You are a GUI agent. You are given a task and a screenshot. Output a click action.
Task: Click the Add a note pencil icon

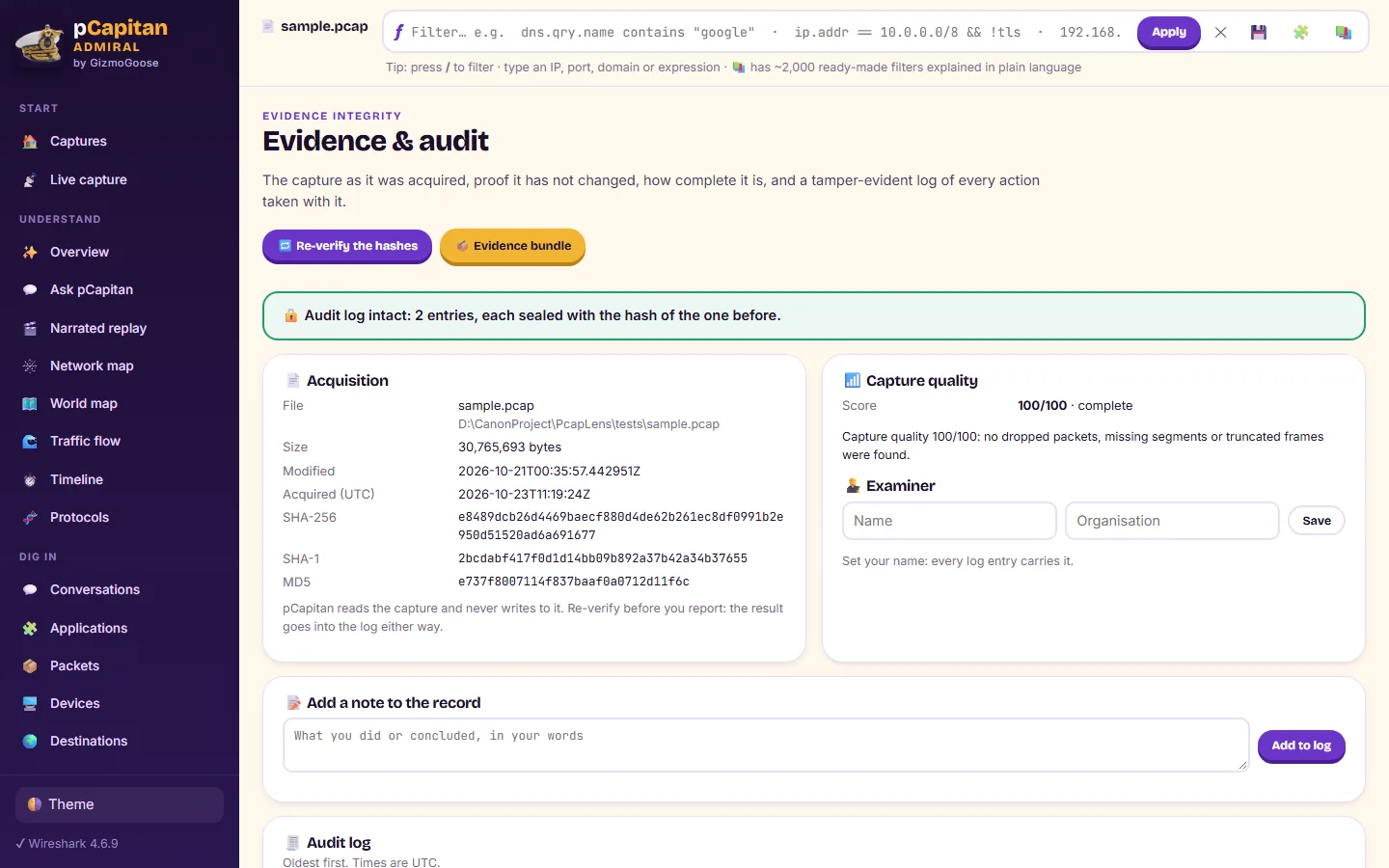(x=293, y=702)
